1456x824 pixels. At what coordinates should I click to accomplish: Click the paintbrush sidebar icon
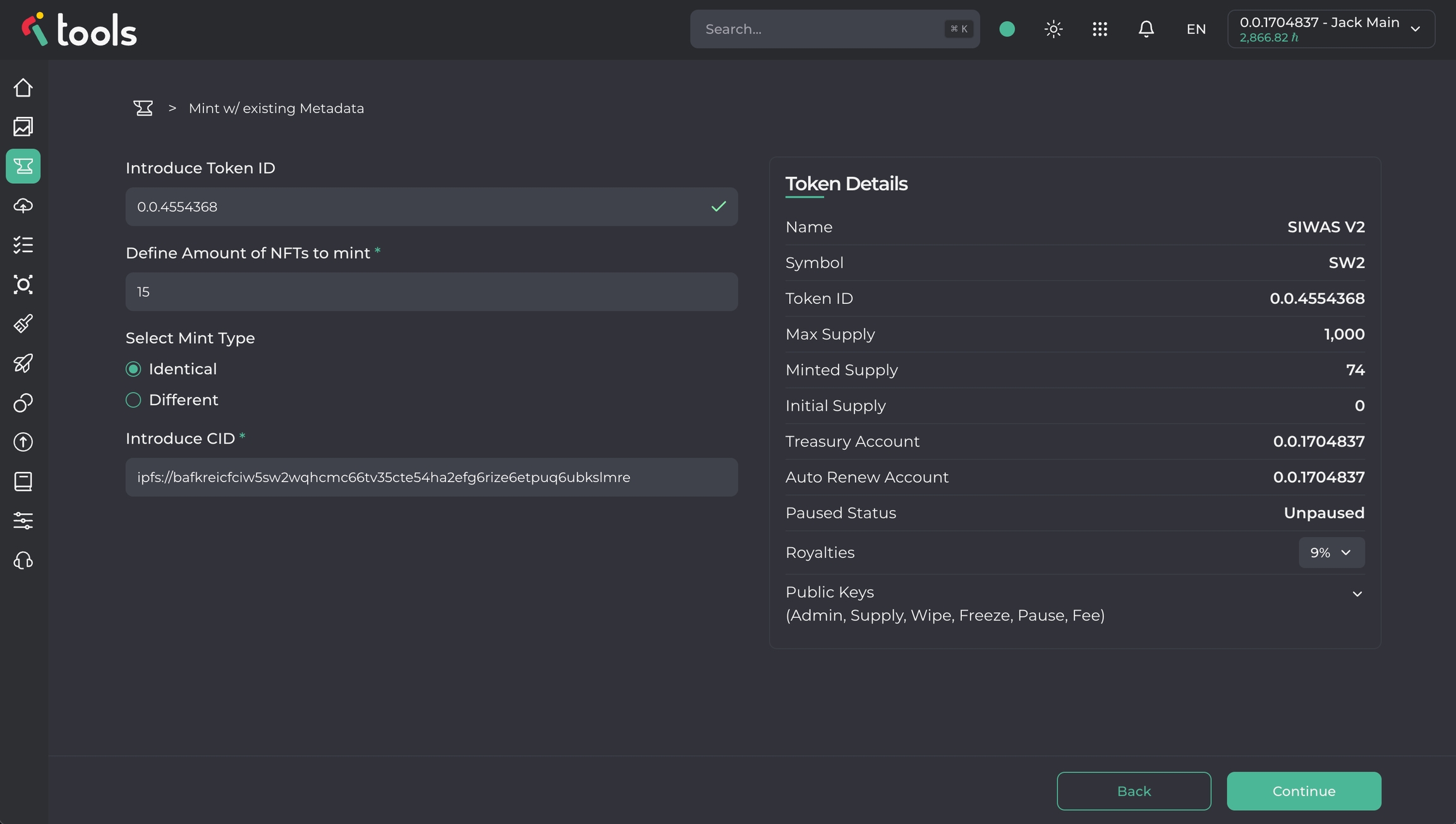coord(23,324)
